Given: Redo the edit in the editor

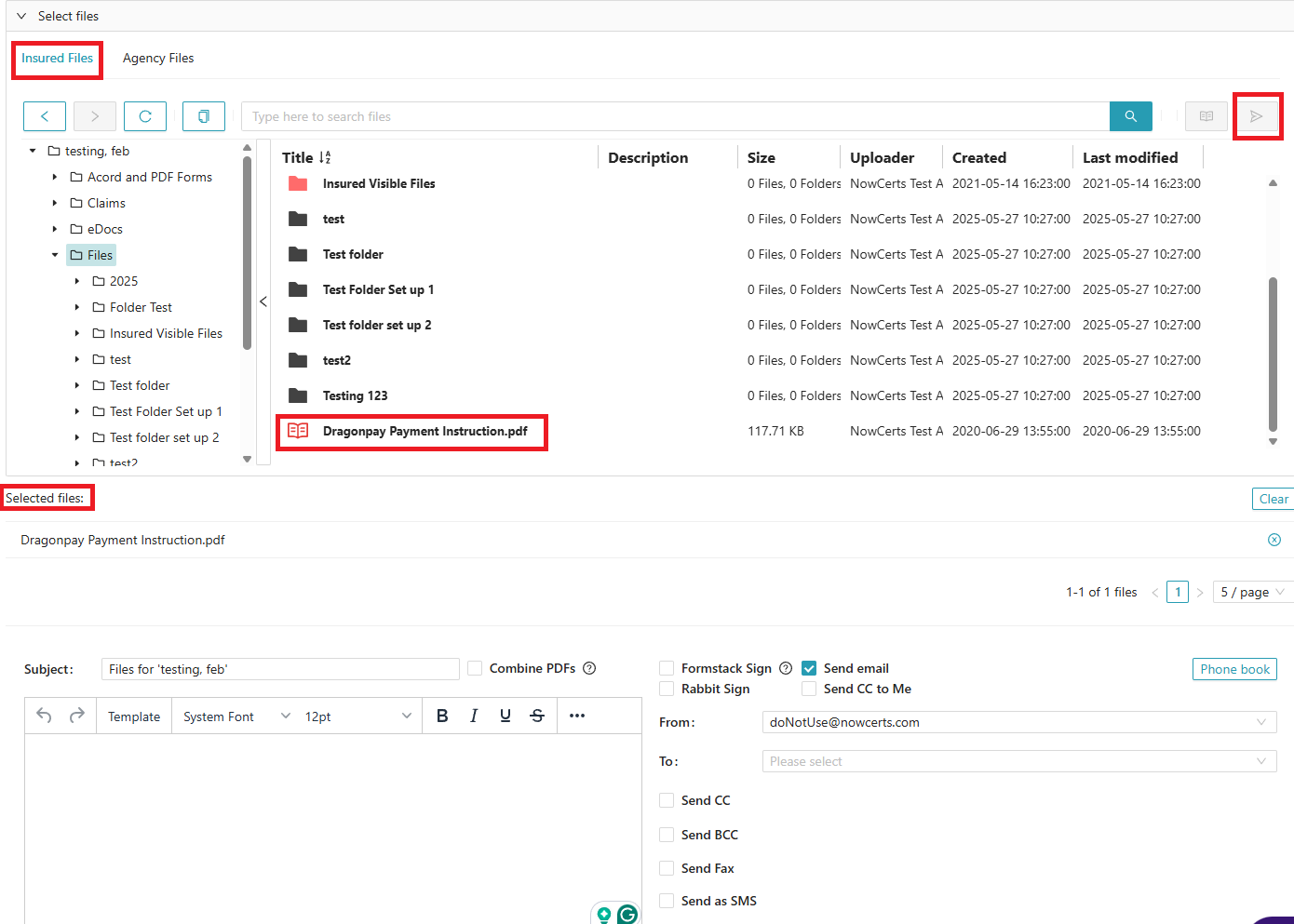Looking at the screenshot, I should (x=77, y=715).
